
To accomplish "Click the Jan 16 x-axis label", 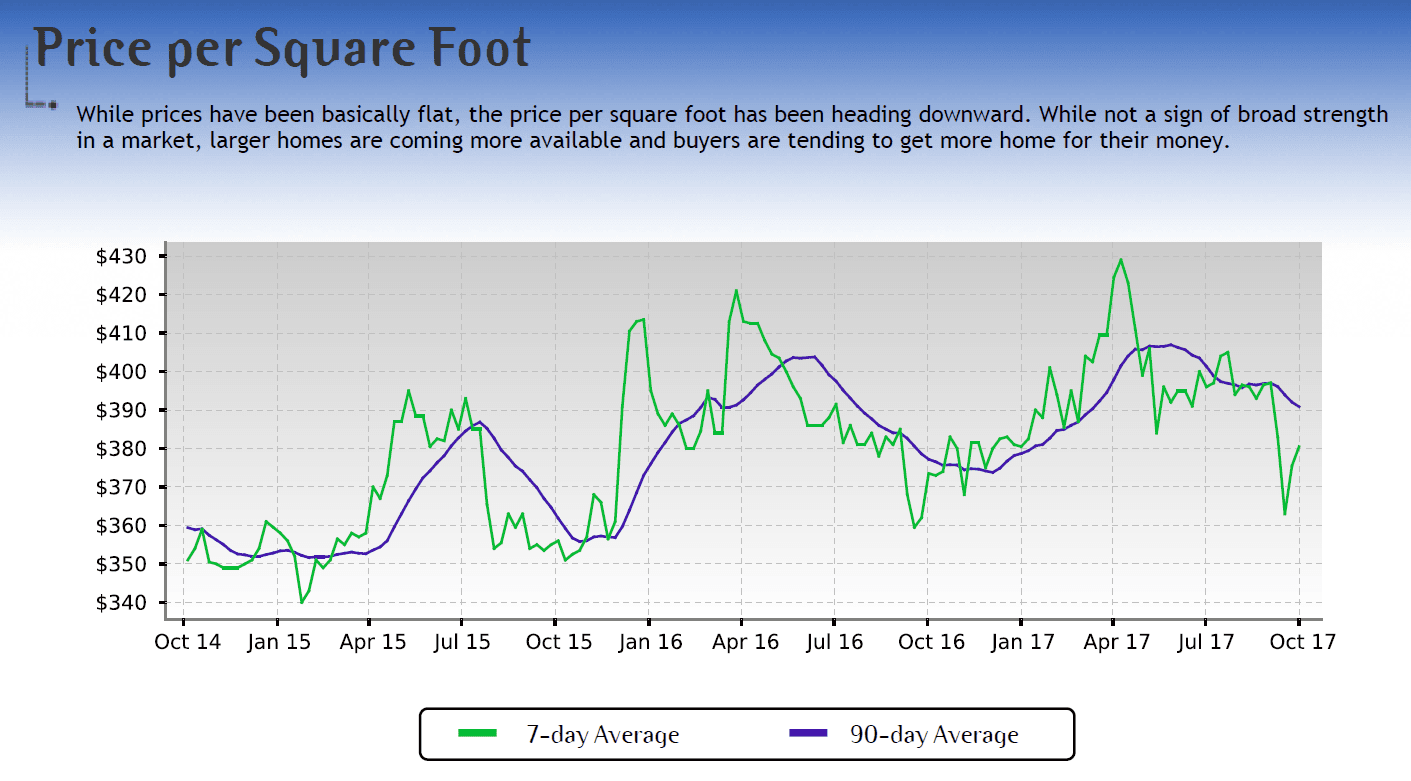I will (650, 642).
